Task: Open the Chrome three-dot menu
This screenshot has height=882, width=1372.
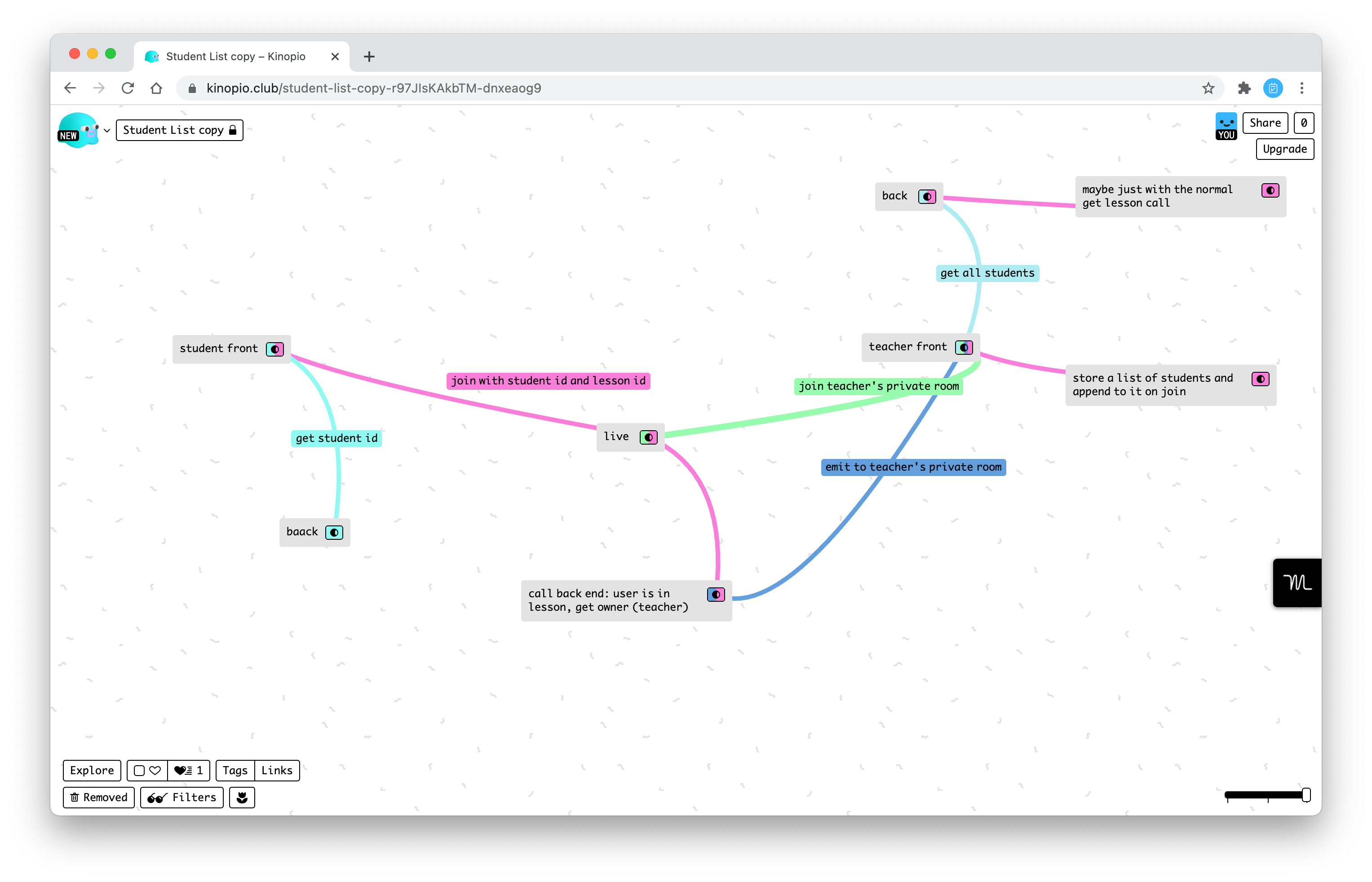Action: 1301,88
